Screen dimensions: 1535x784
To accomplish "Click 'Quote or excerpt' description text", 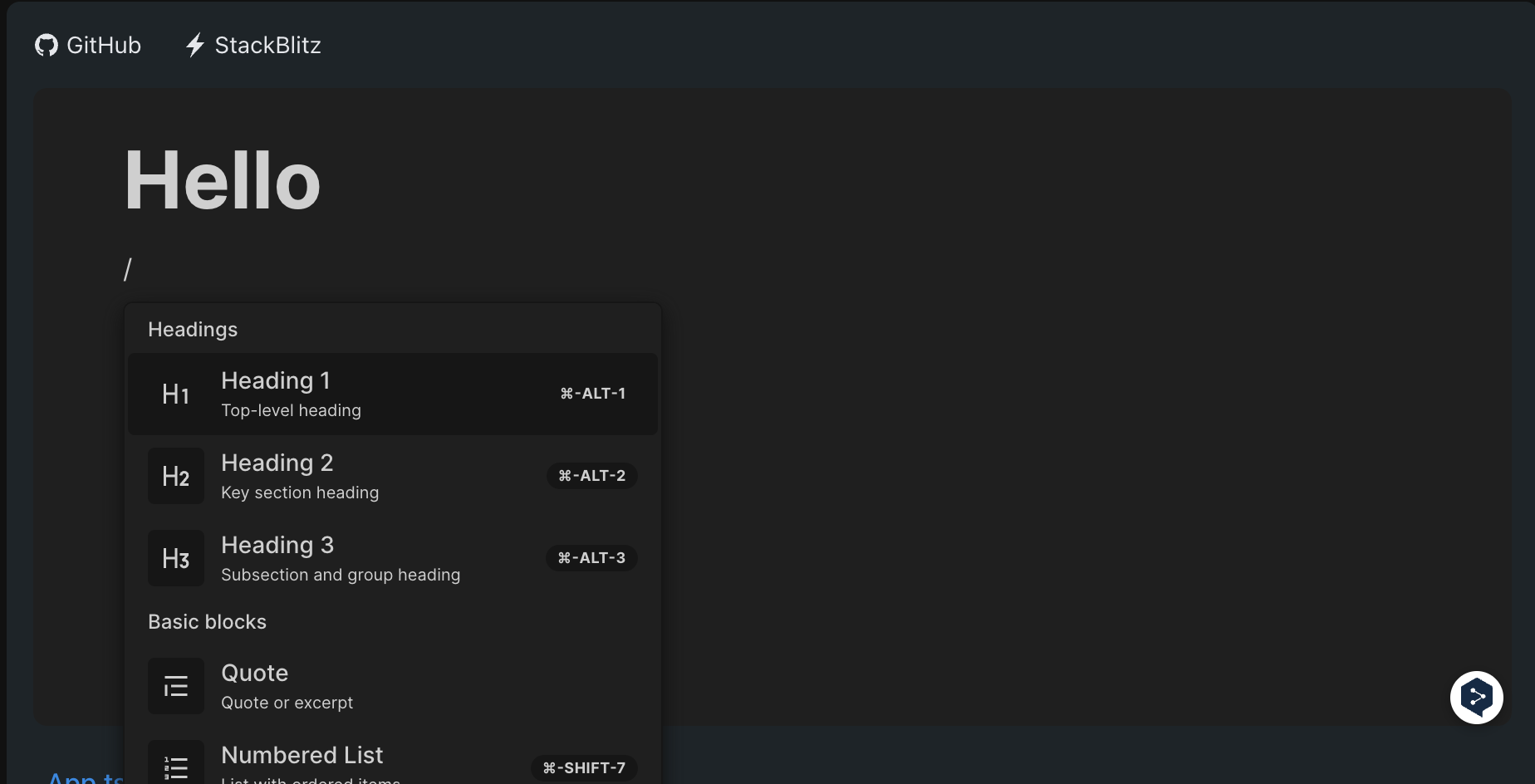I will tap(287, 703).
